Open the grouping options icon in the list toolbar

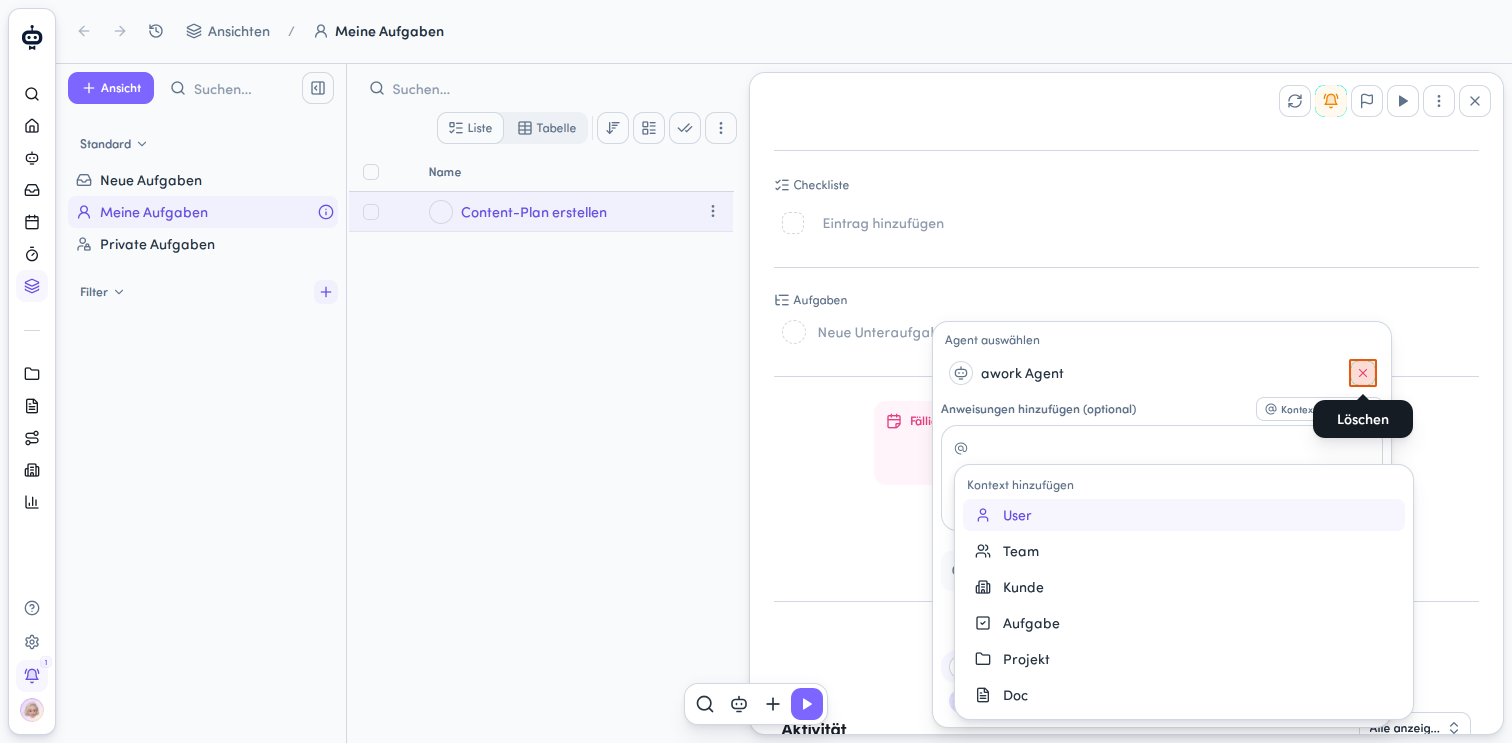(649, 128)
